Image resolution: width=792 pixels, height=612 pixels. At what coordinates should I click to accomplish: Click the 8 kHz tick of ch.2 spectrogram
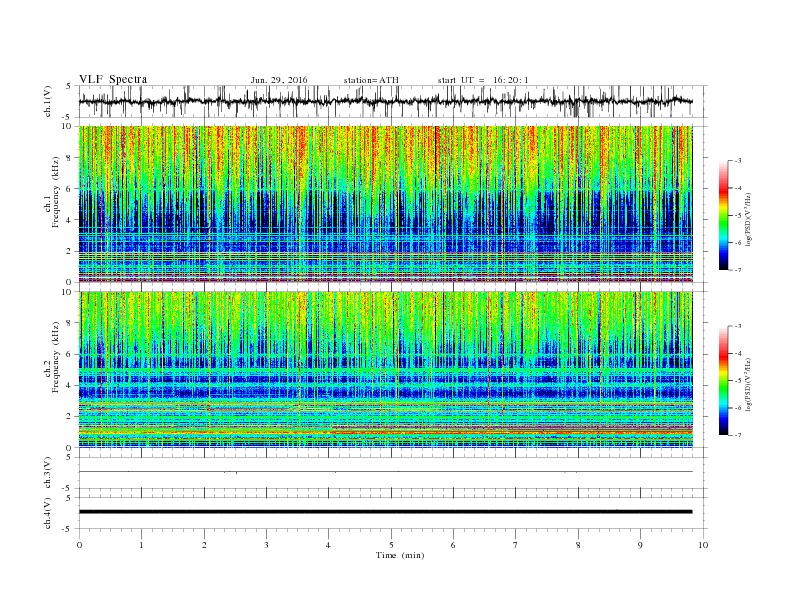pos(70,323)
